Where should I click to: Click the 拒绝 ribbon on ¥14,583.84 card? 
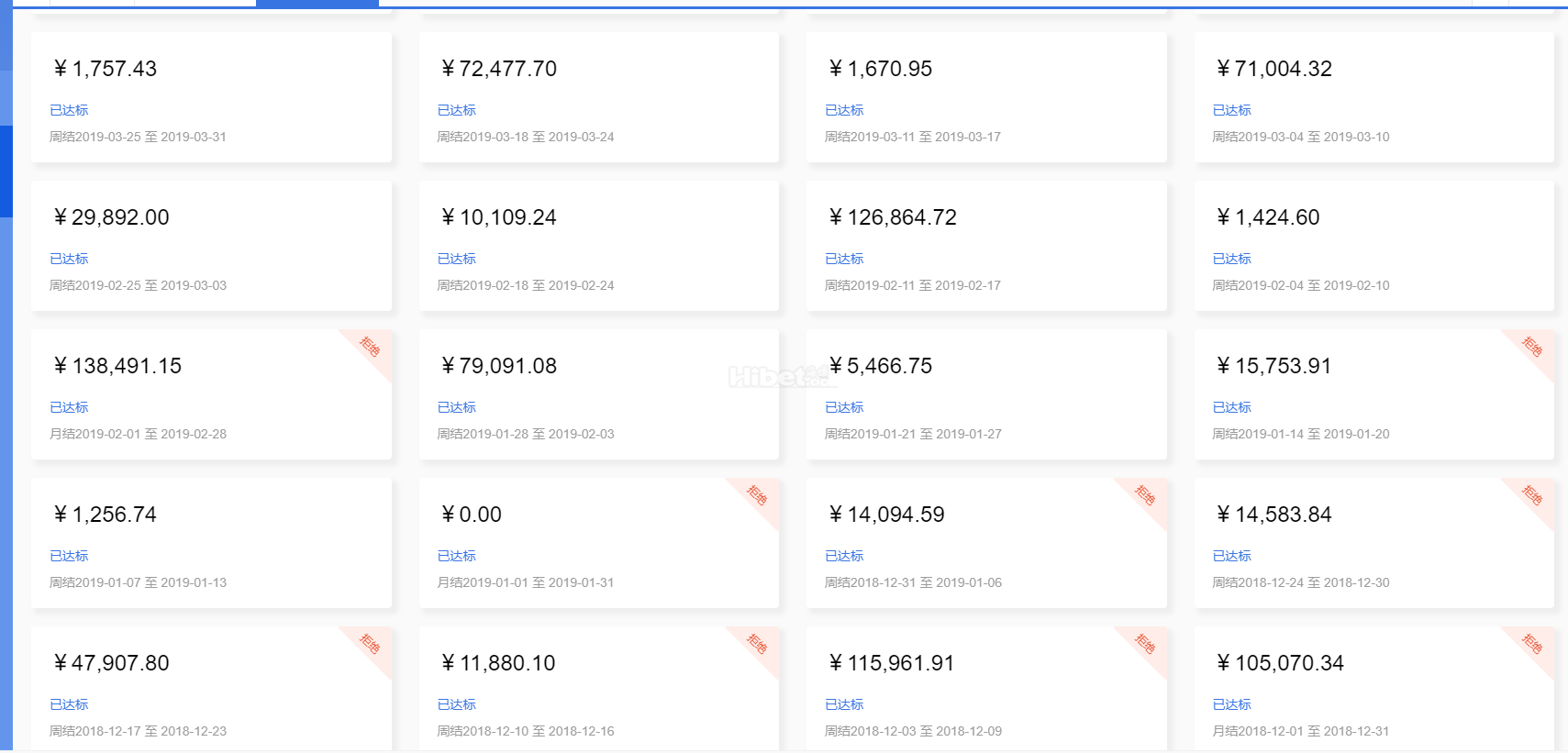1532,495
